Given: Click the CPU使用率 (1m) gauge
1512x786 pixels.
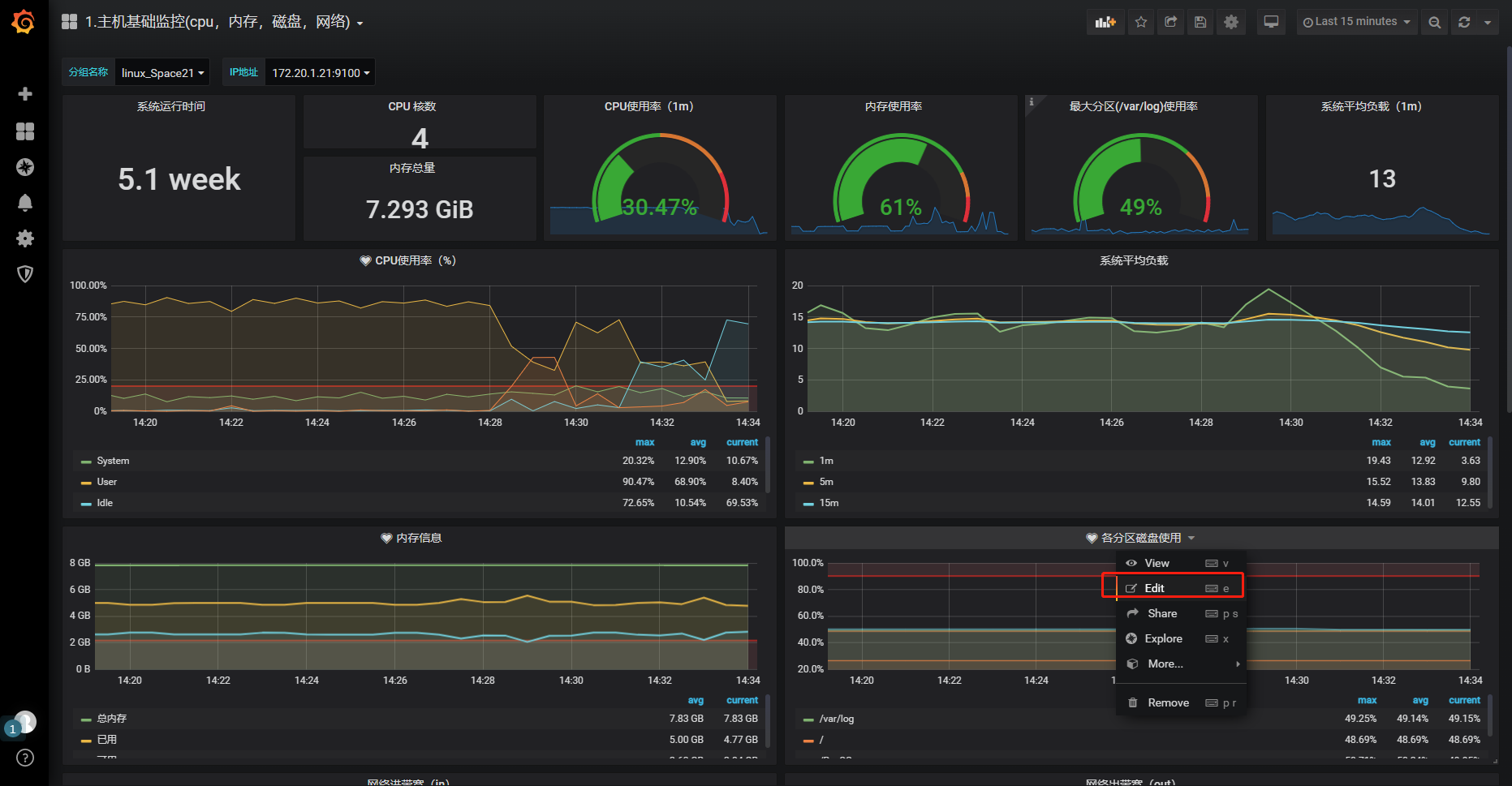Looking at the screenshot, I should coord(660,179).
